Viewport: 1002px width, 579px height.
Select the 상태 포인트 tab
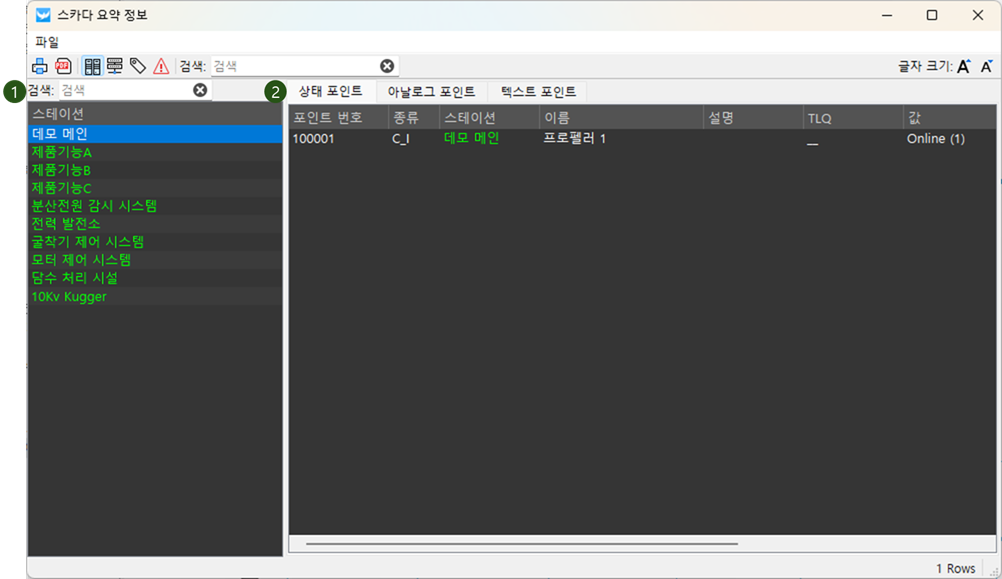click(x=330, y=92)
